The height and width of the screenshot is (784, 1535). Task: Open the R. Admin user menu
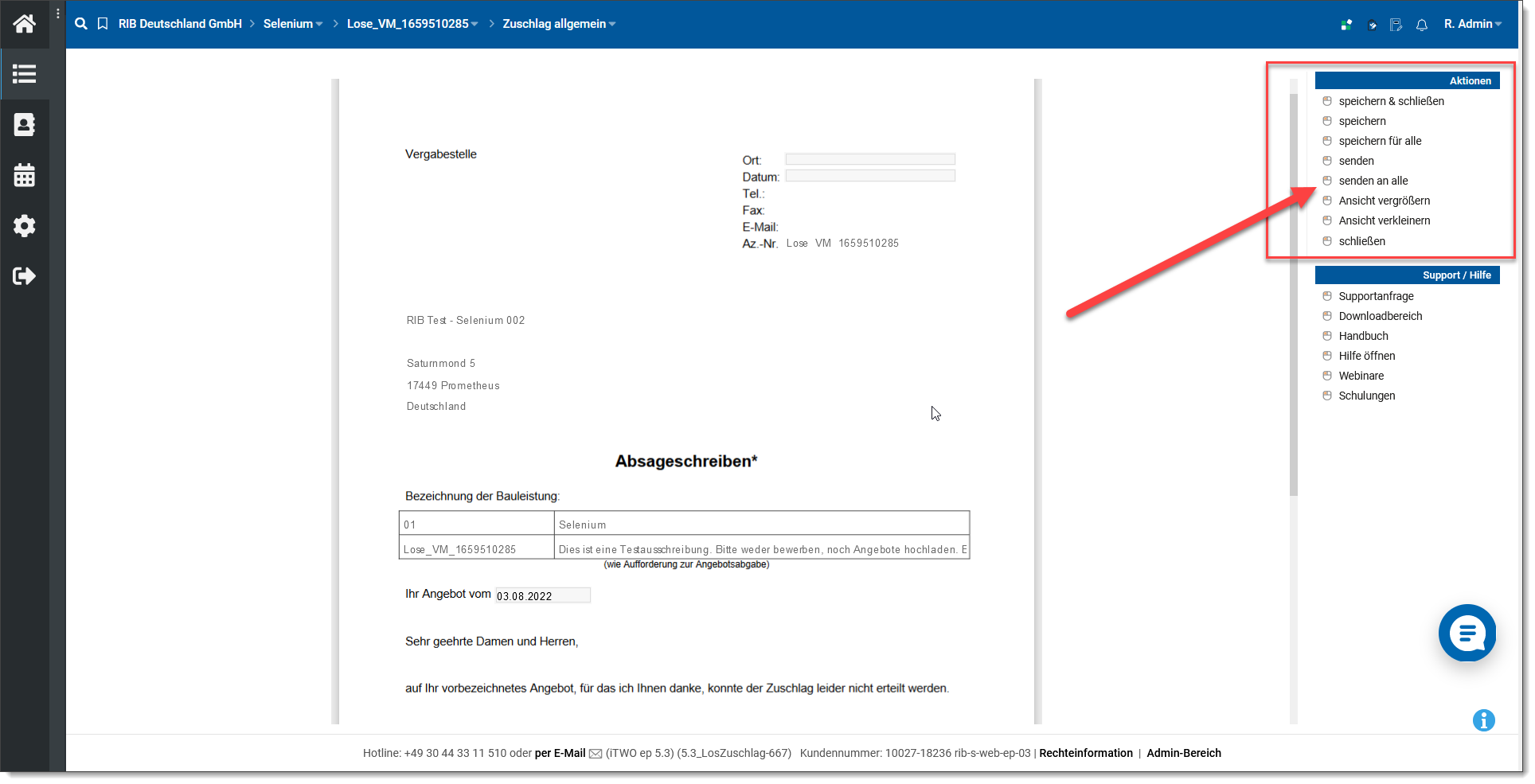1472,24
